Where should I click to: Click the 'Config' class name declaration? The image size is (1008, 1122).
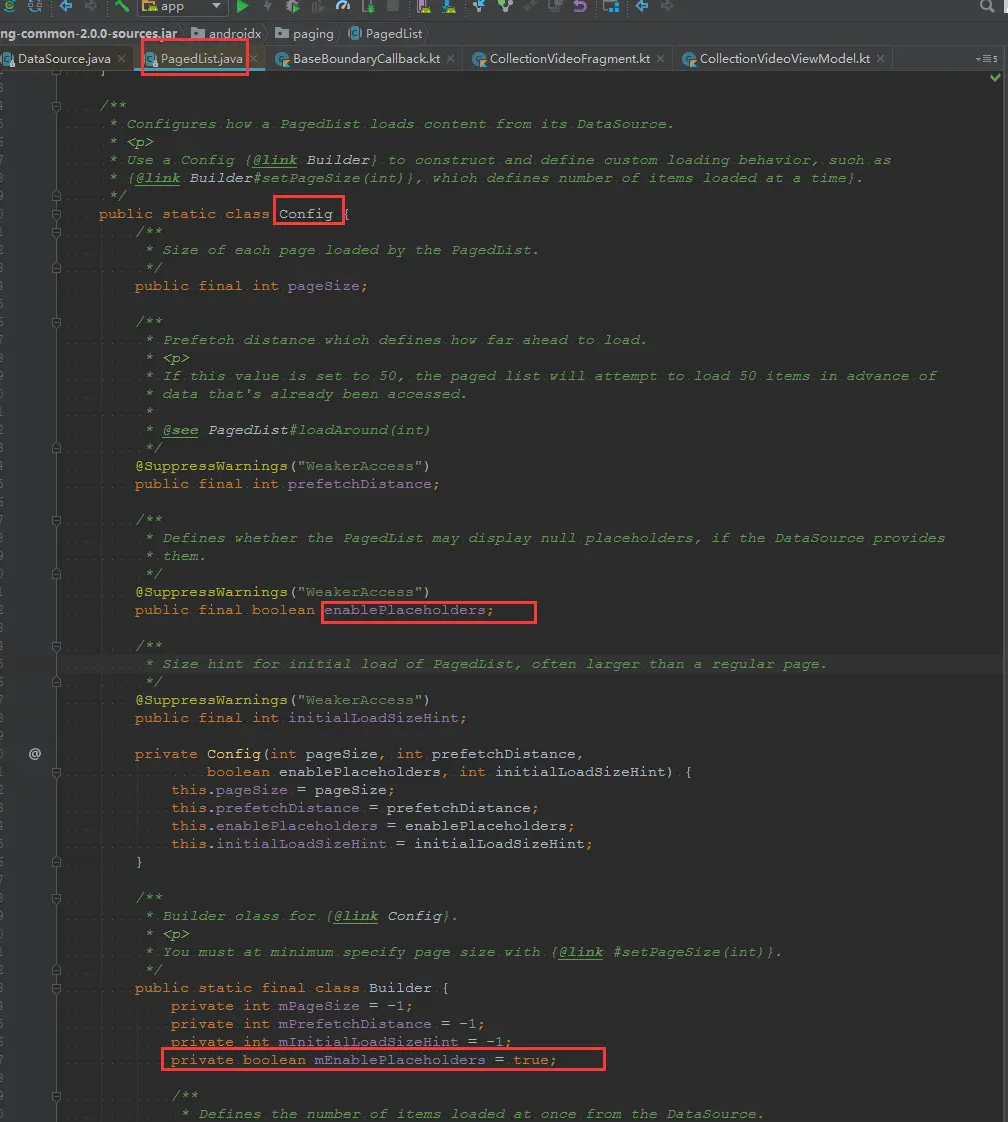[x=305, y=214]
